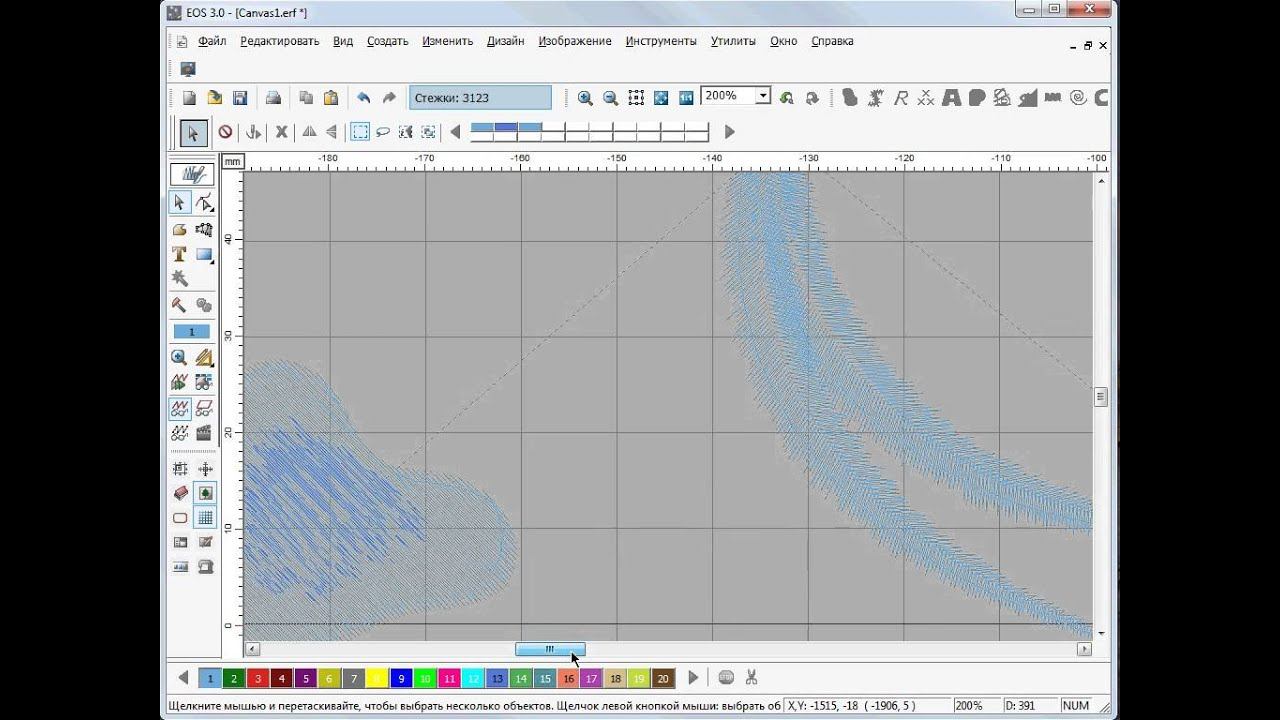Screen dimensions: 1280x720
Task: Click the eraser icon in toolbox
Action: pyautogui.click(x=180, y=493)
